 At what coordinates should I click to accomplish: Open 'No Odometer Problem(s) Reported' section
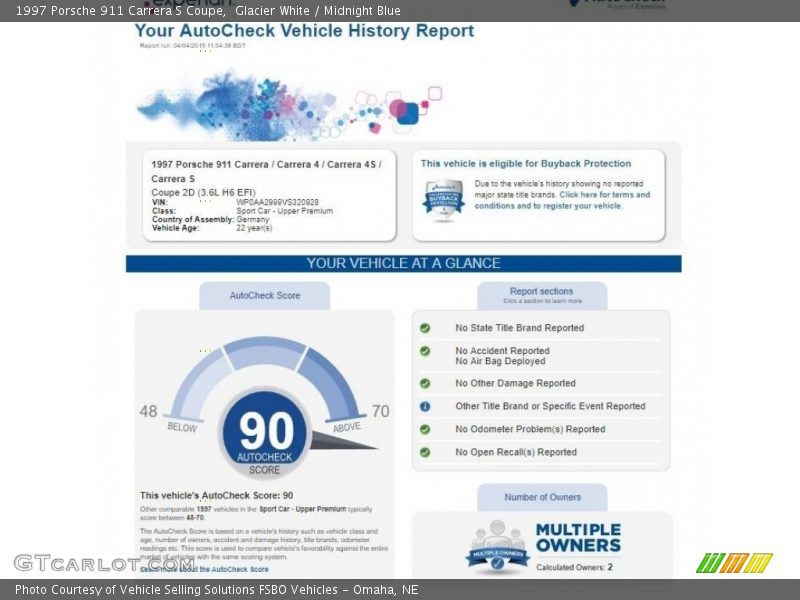530,429
